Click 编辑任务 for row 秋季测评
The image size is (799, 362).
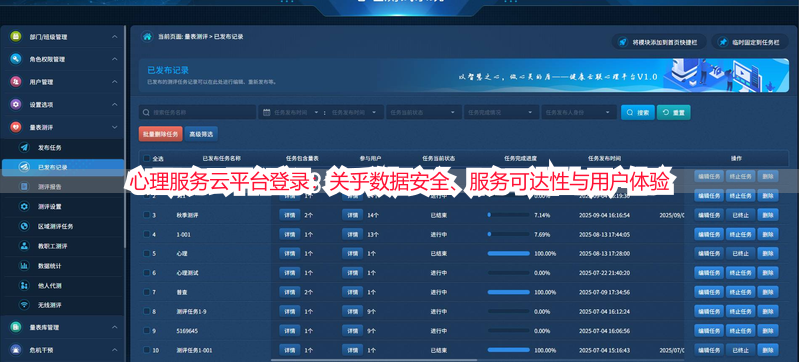(708, 215)
